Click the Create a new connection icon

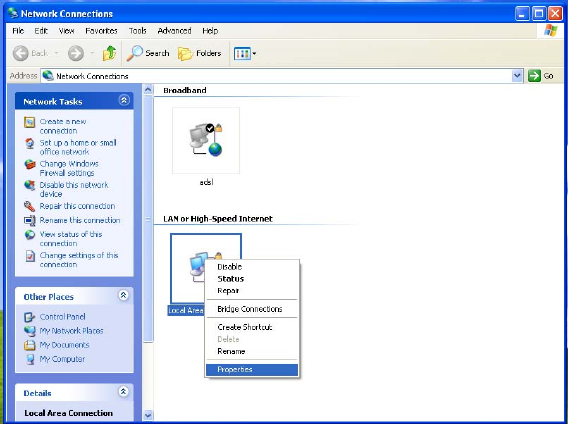[29, 122]
